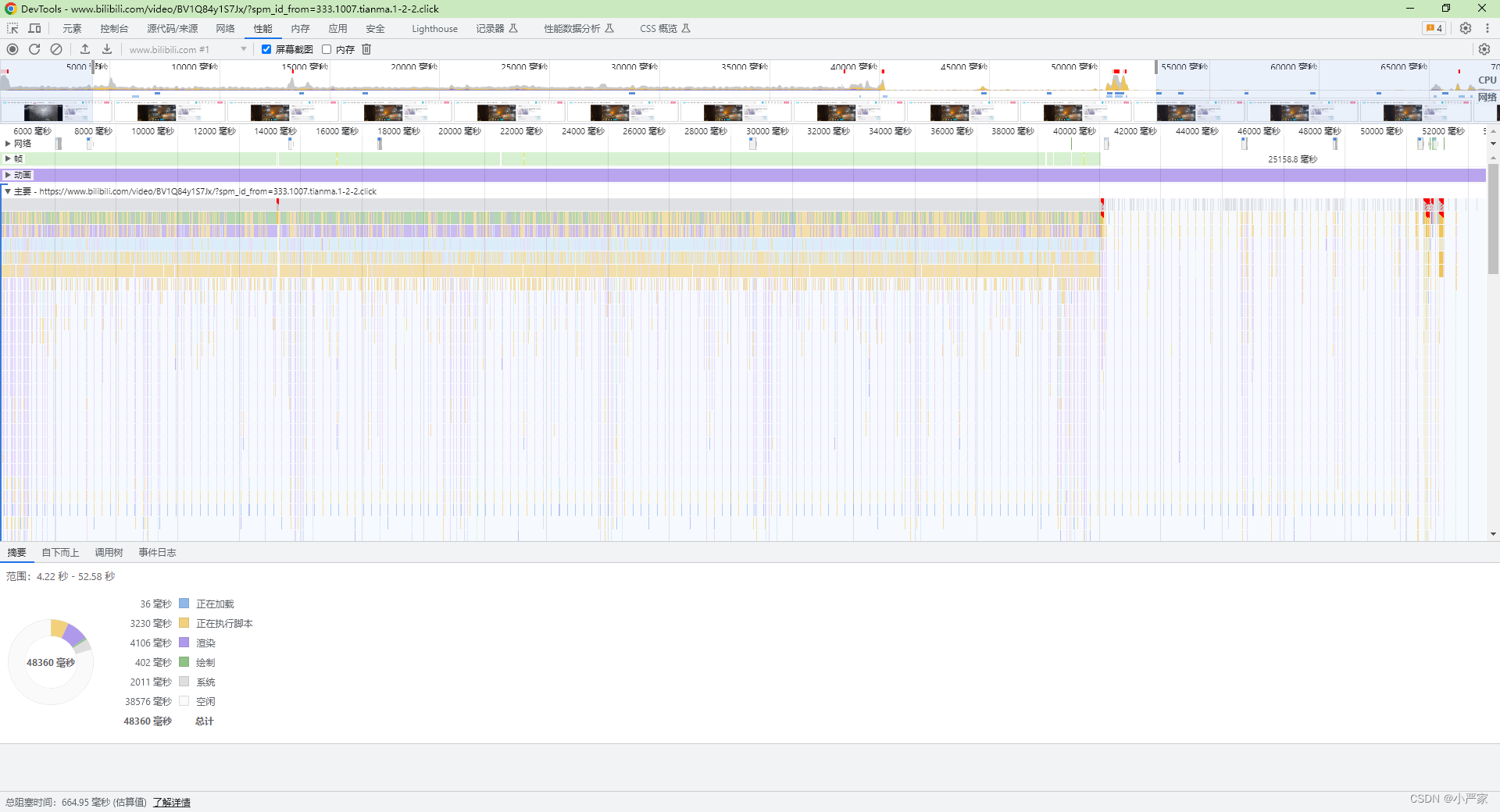Click the 25158.8 ms frame duration label

coord(1292,159)
